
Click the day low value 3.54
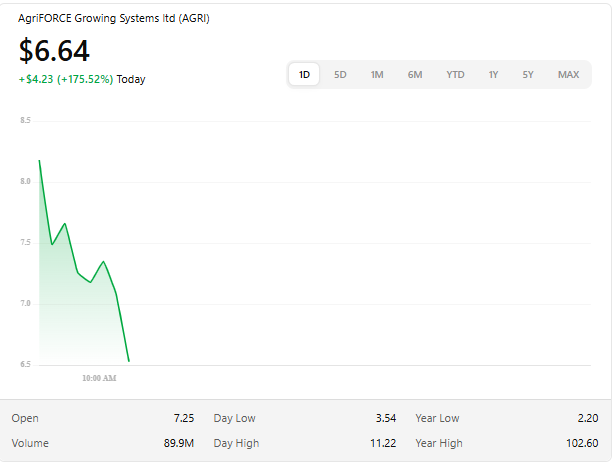point(386,418)
